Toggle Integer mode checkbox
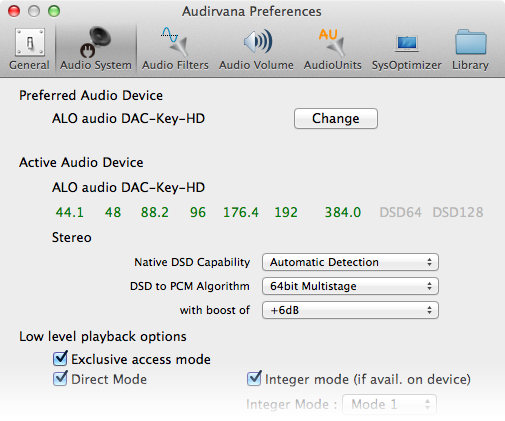 click(x=254, y=379)
